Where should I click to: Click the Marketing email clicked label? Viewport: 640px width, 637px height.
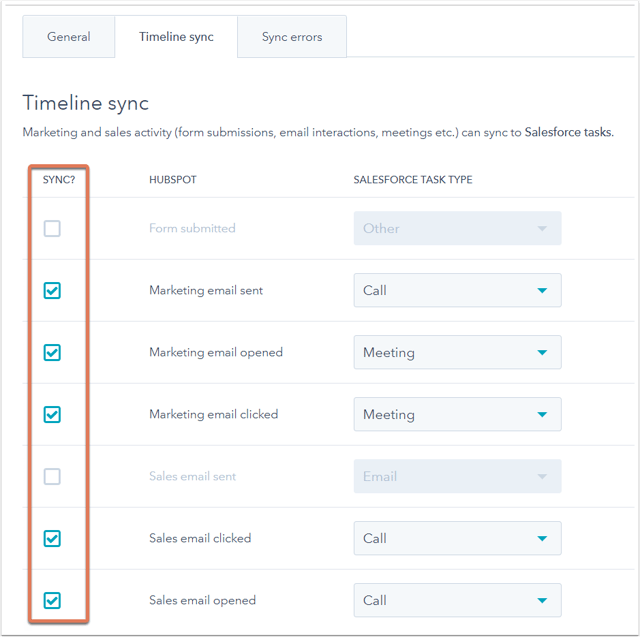coord(213,415)
